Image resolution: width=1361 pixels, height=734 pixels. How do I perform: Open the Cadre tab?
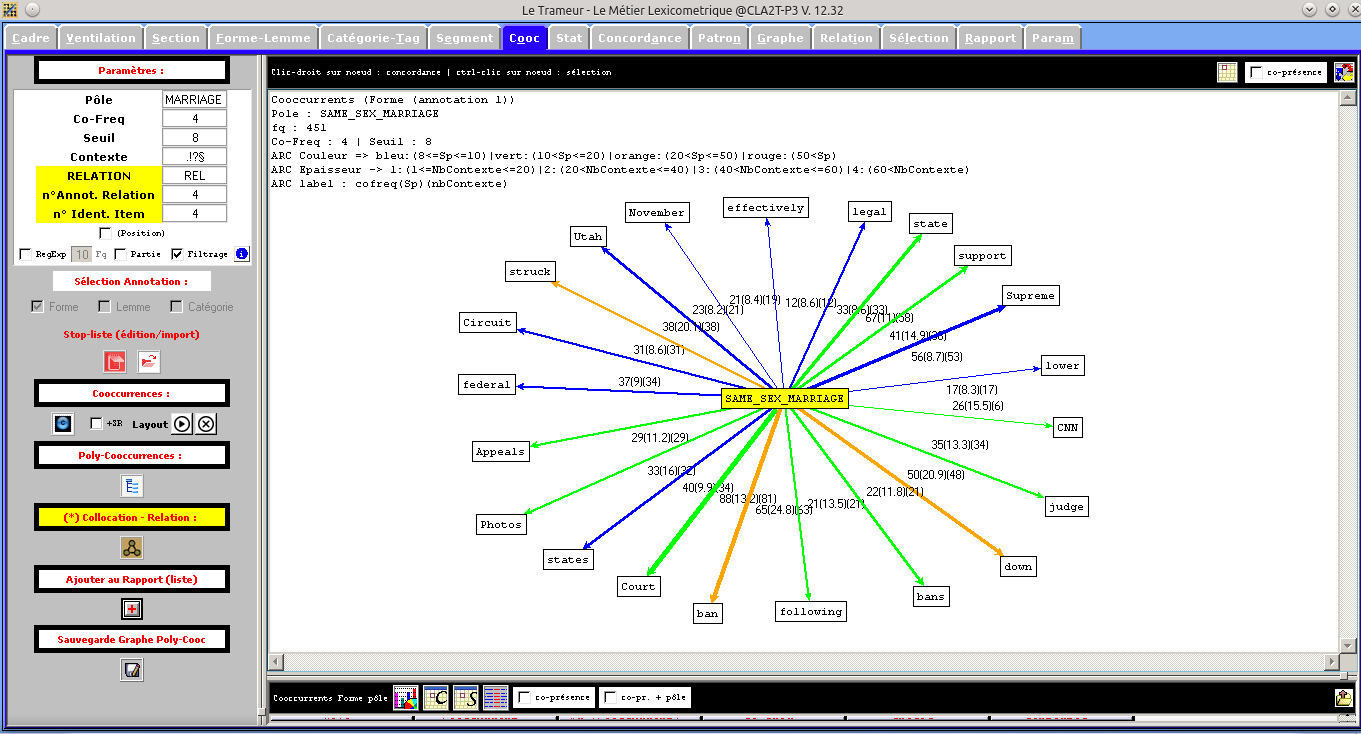[30, 38]
